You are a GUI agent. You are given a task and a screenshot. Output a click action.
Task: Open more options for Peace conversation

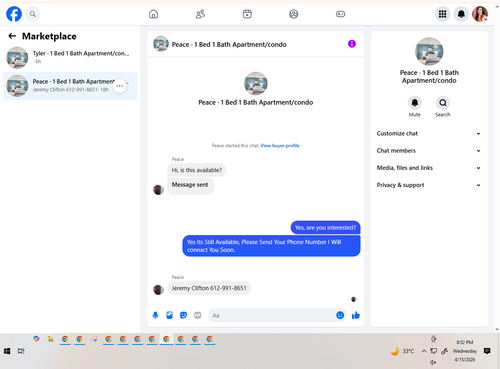click(120, 86)
